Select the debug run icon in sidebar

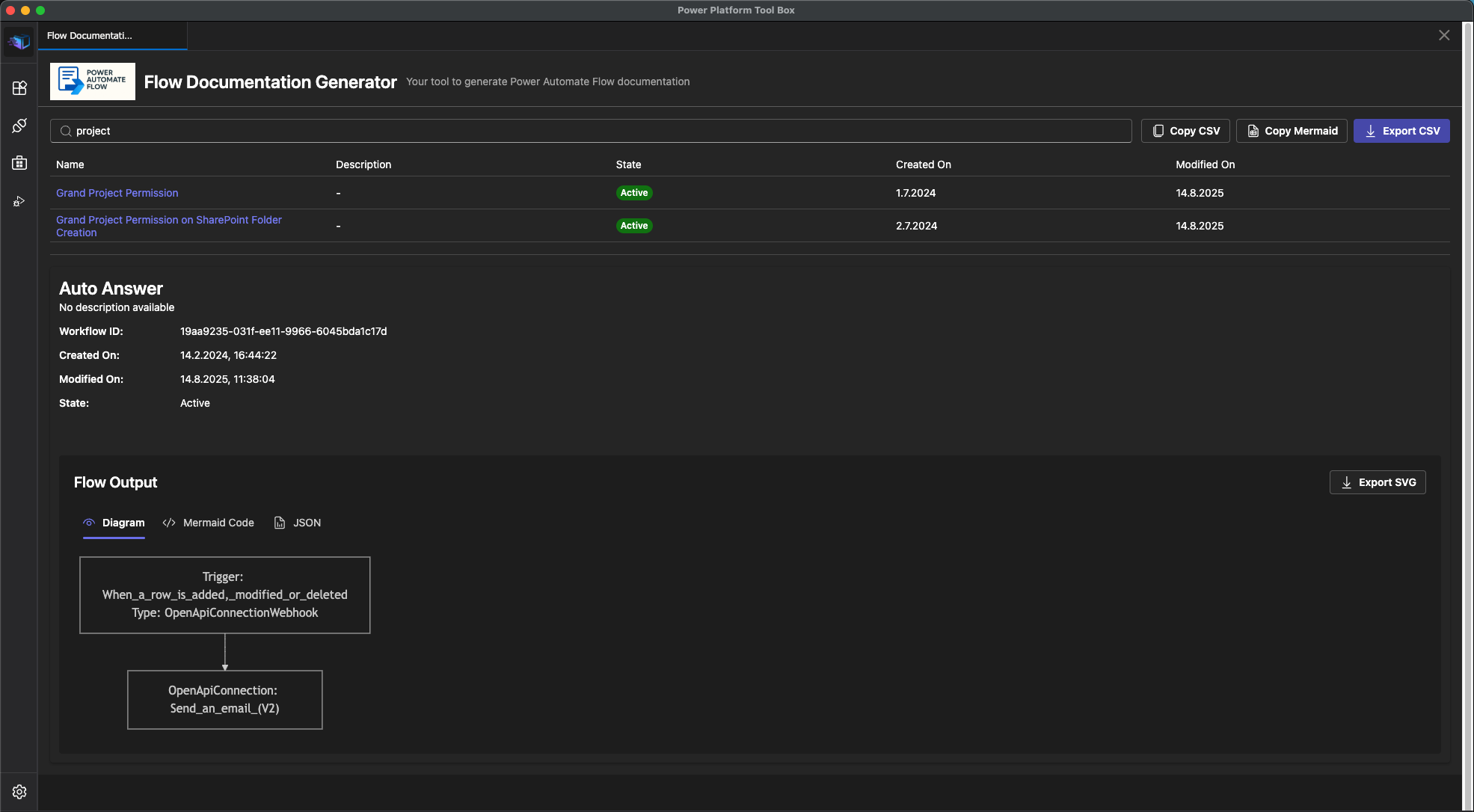point(19,200)
